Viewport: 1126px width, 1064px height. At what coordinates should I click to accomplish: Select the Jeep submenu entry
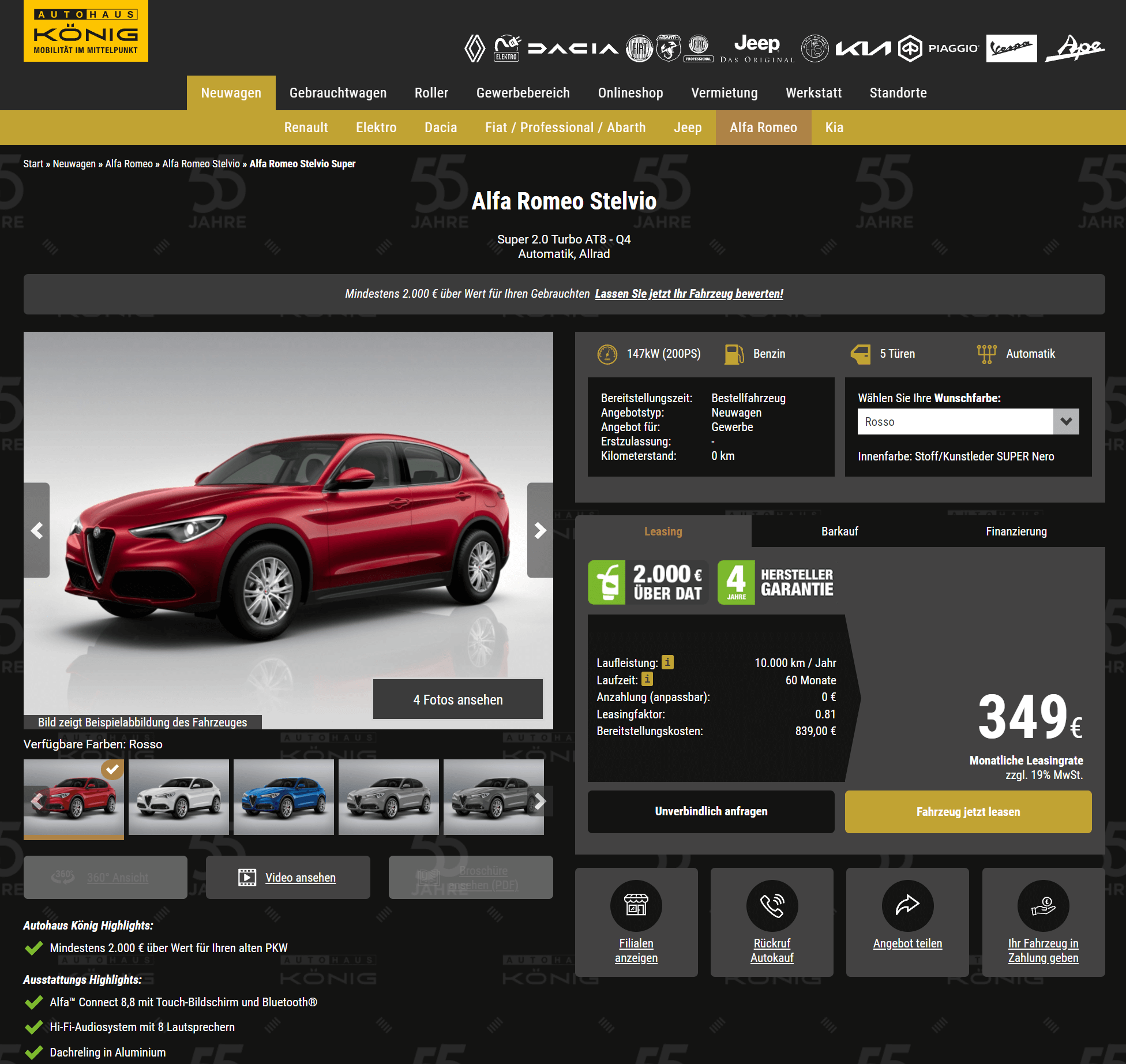click(x=688, y=128)
